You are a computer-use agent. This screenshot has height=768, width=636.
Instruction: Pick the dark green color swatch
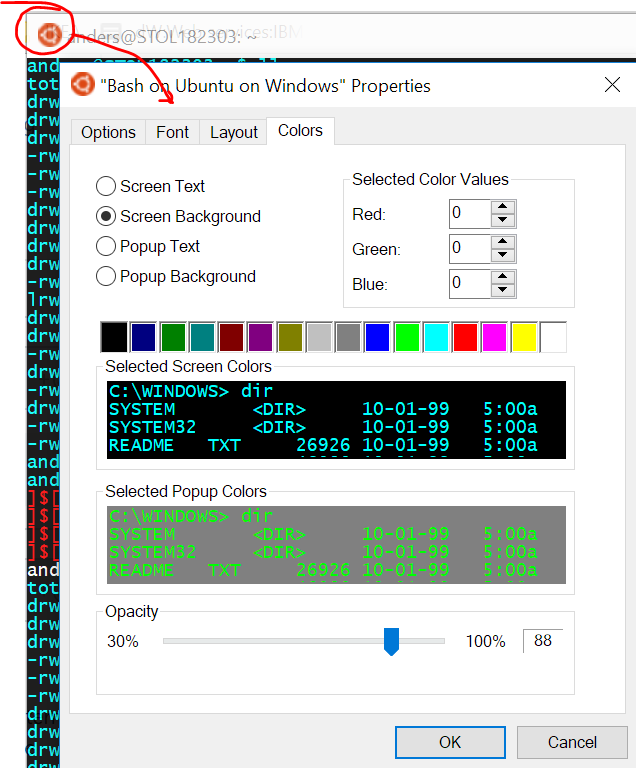click(173, 337)
